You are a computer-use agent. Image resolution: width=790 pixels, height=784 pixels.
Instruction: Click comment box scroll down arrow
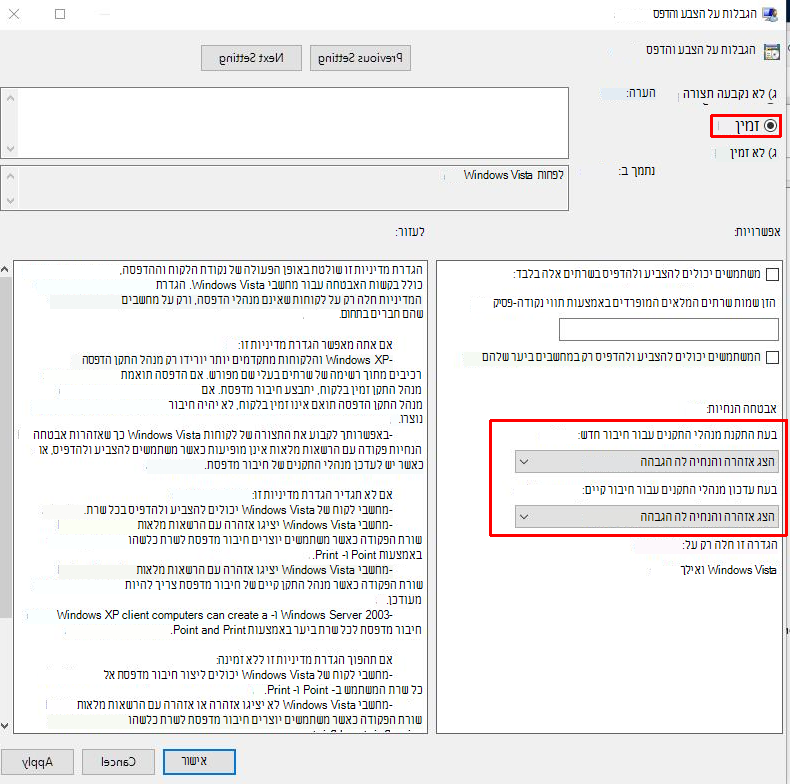click(10, 149)
